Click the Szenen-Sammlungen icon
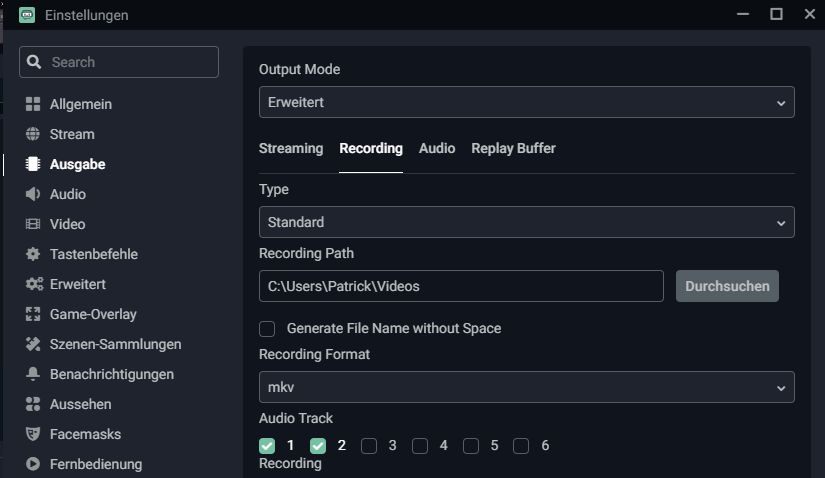Viewport: 825px width, 478px height. (x=33, y=344)
